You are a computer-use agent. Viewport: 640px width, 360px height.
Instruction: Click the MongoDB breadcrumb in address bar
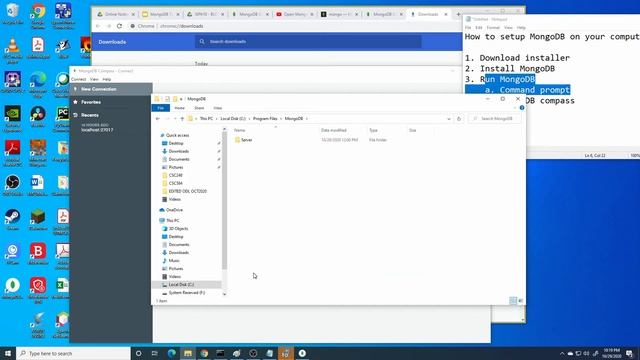click(294, 119)
